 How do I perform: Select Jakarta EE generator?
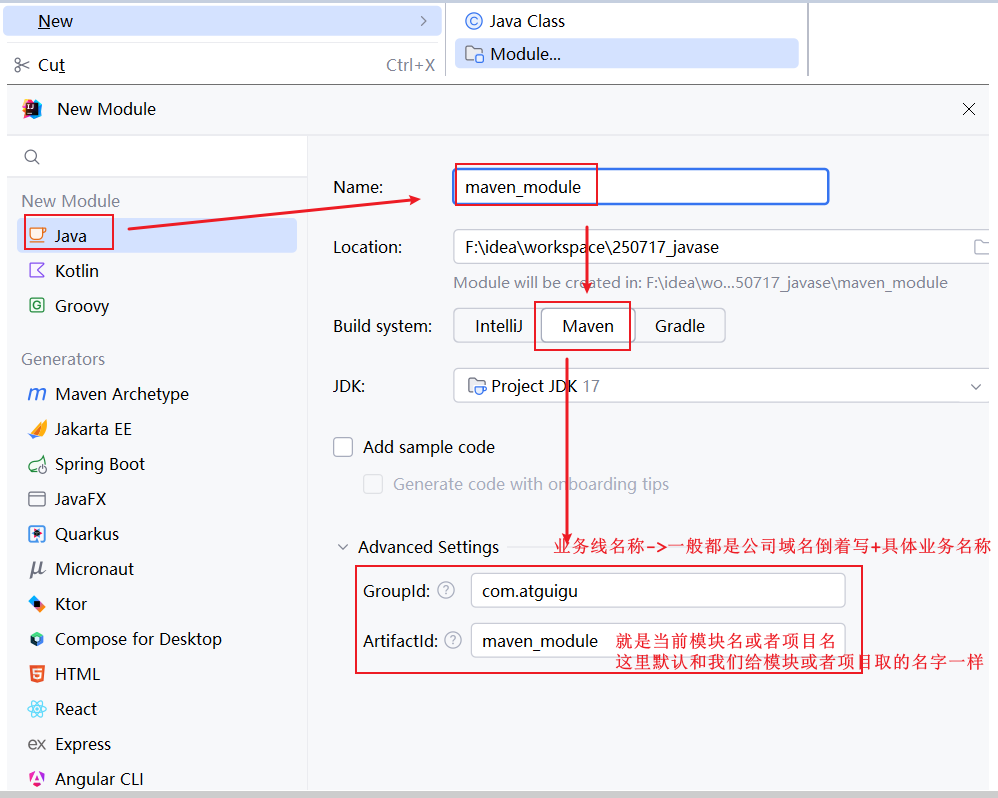tap(157, 429)
